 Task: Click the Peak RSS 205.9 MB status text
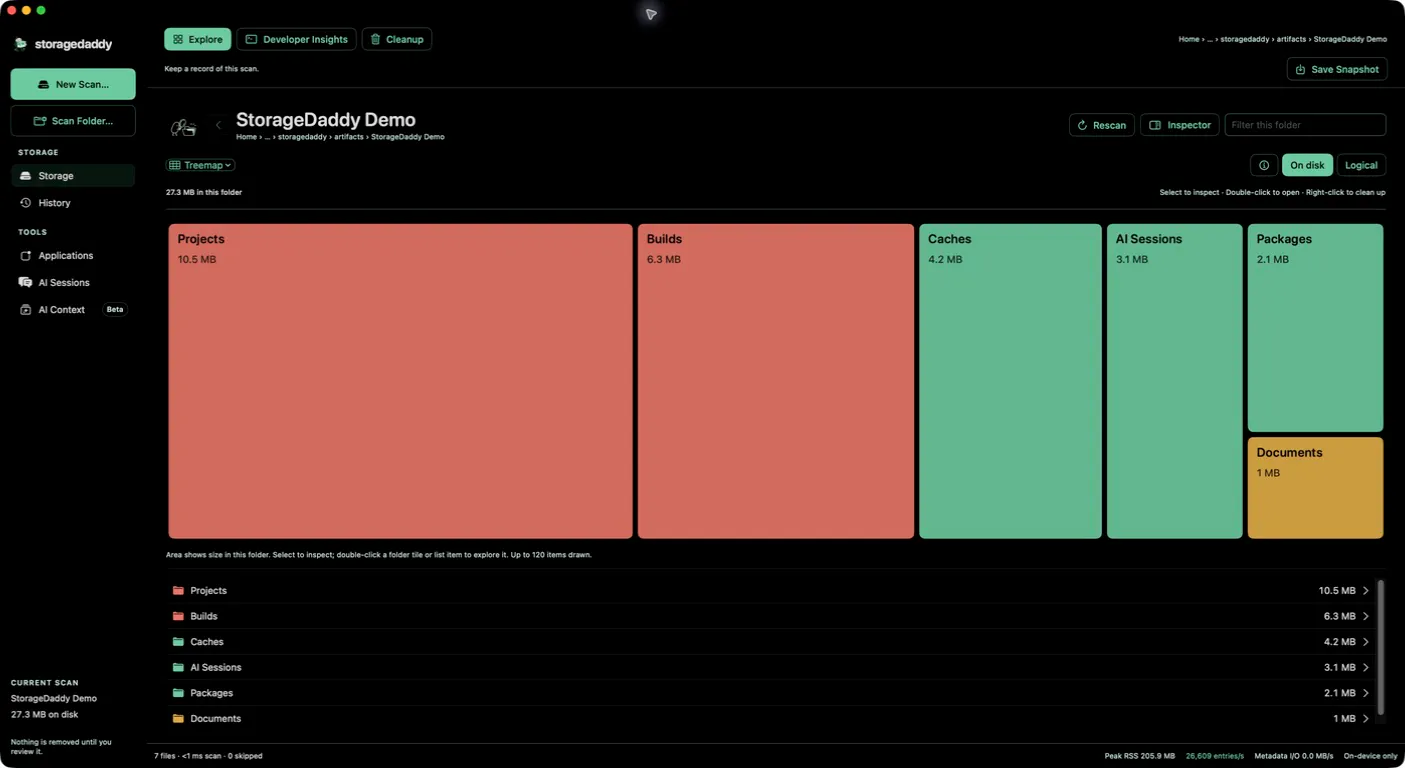pos(1140,756)
